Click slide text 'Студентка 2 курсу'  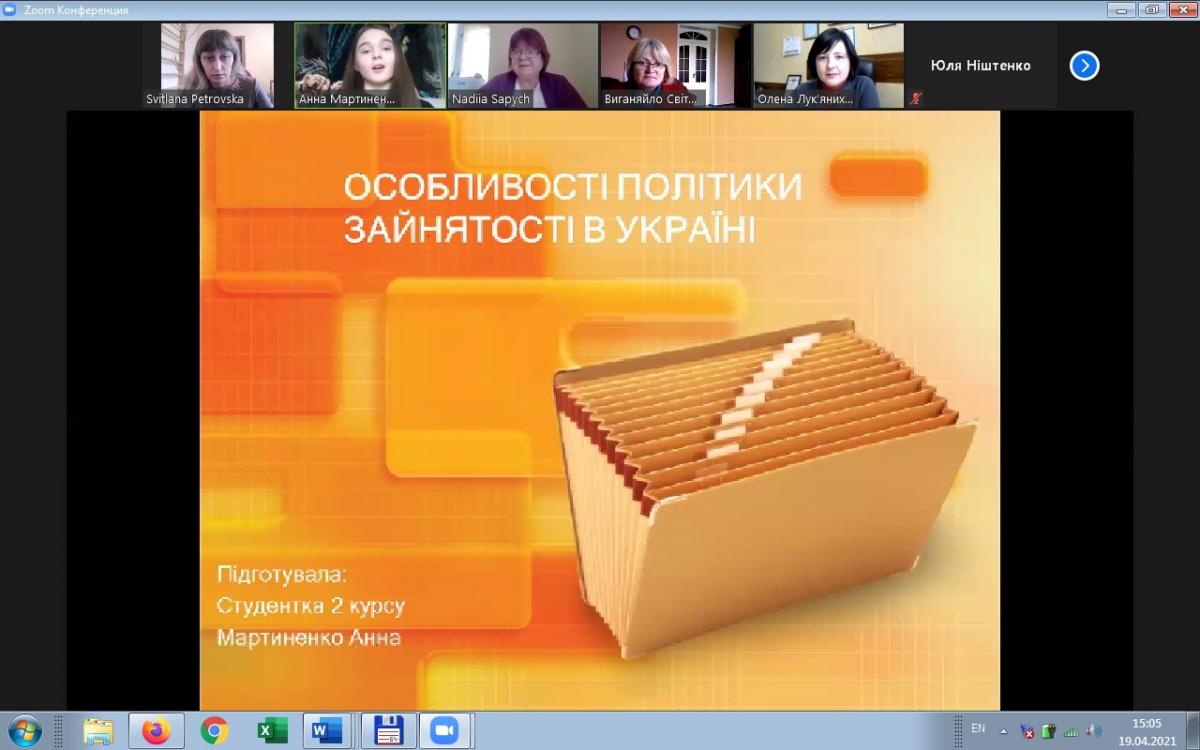(311, 607)
